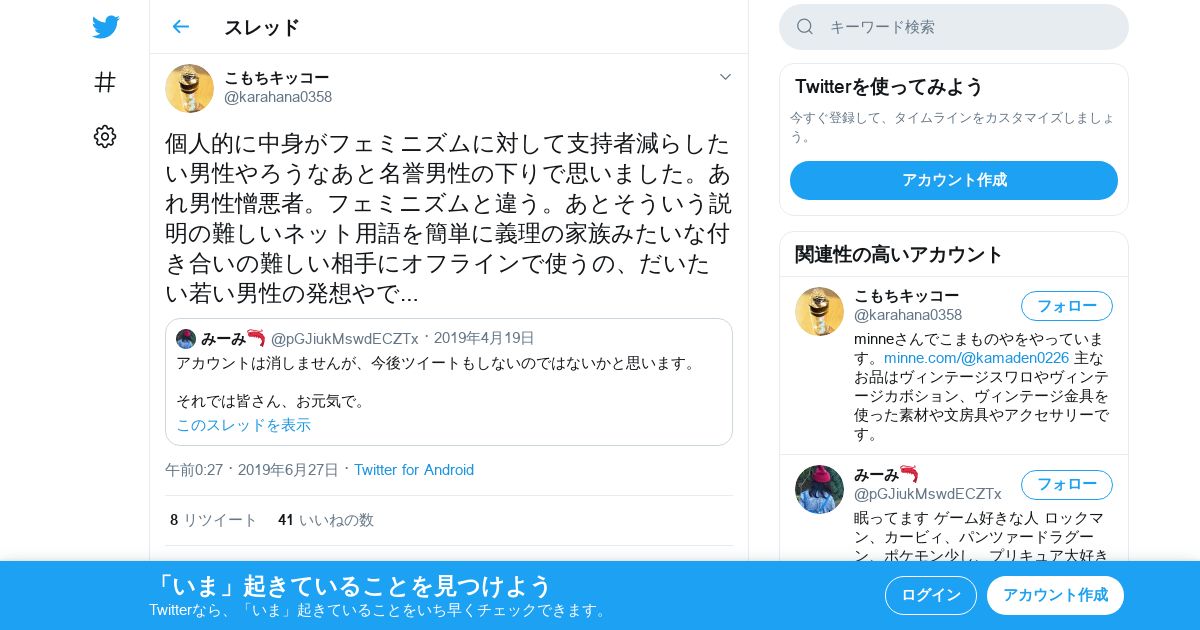The image size is (1200, 630).
Task: Show the quoted thread via このスレッドを表示
Action: (x=244, y=425)
